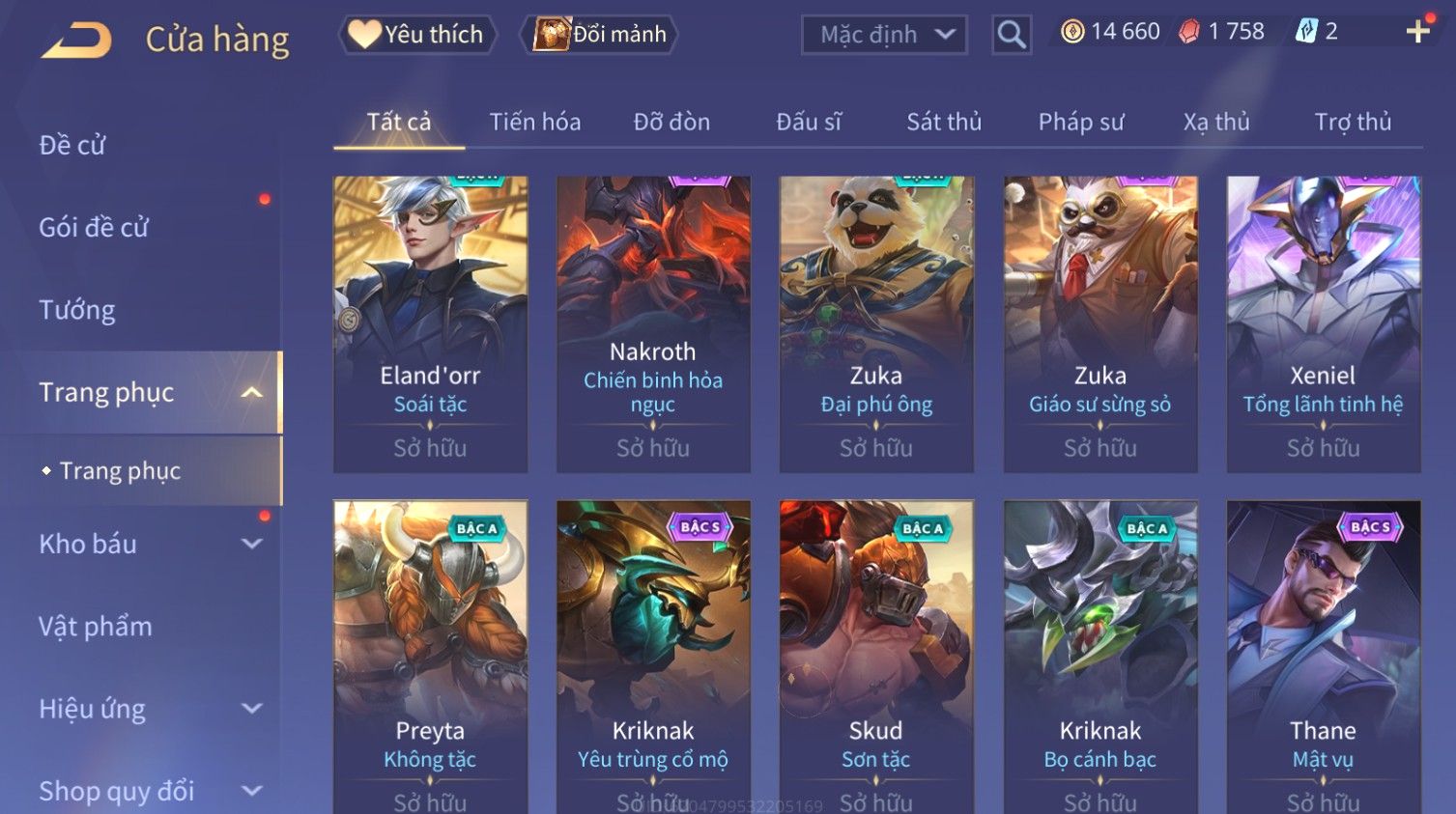Open the Mặc định sort dropdown
Screen dimensions: 1456x814
884,35
